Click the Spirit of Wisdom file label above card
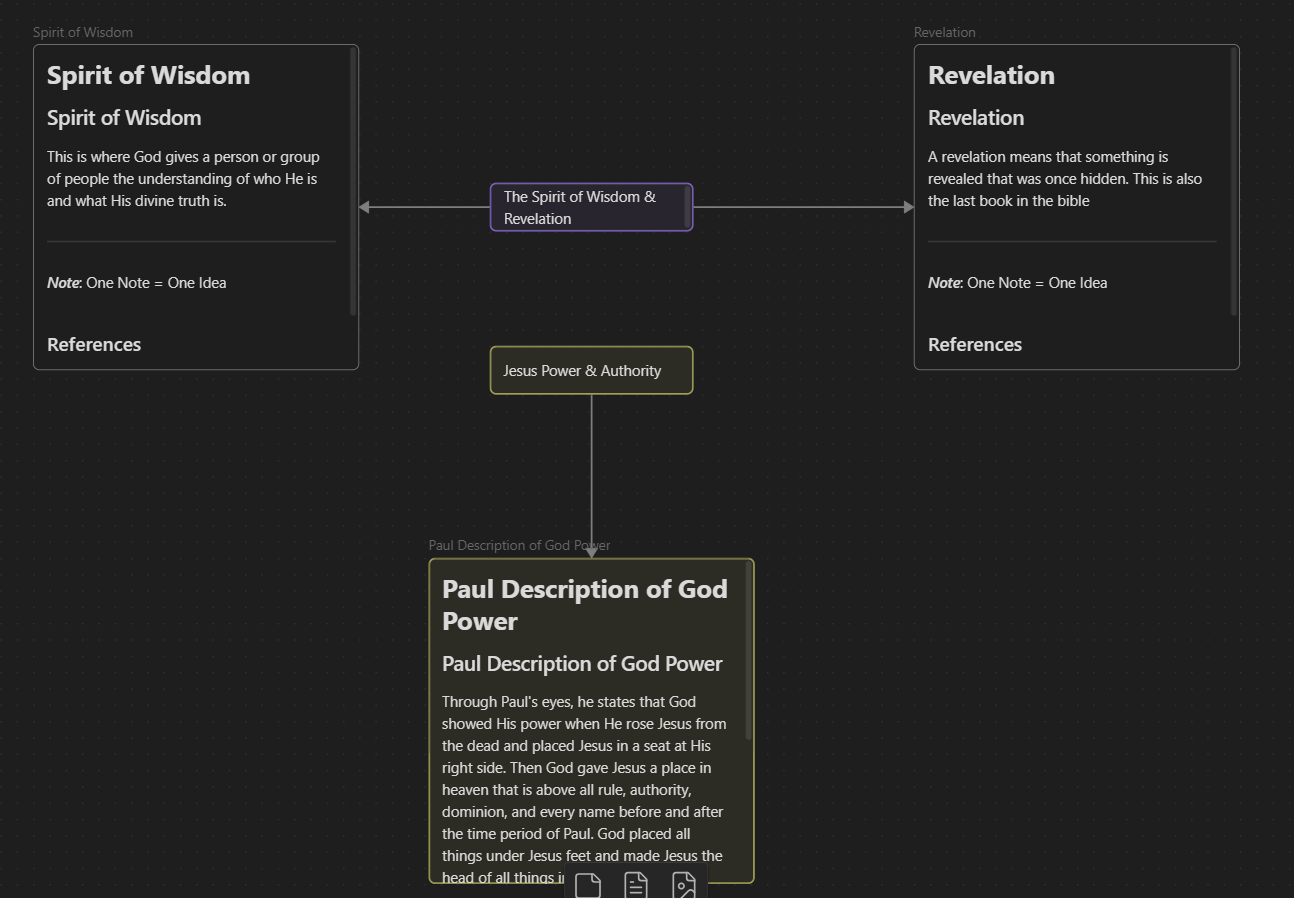This screenshot has height=898, width=1294. 83,32
